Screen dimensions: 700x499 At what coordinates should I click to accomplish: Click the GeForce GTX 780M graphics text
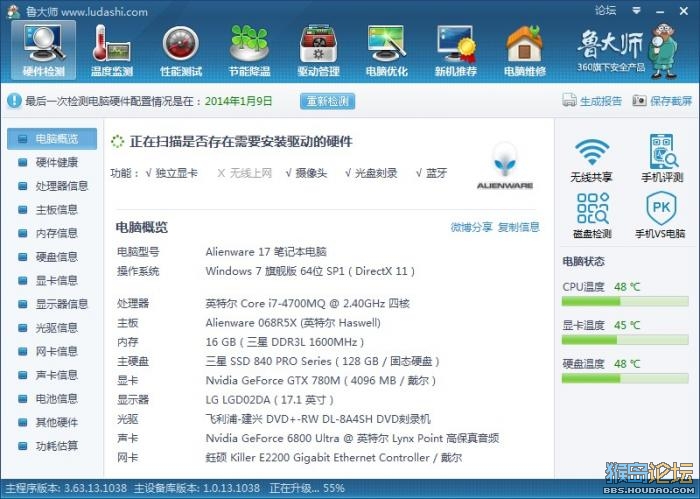pyautogui.click(x=321, y=381)
